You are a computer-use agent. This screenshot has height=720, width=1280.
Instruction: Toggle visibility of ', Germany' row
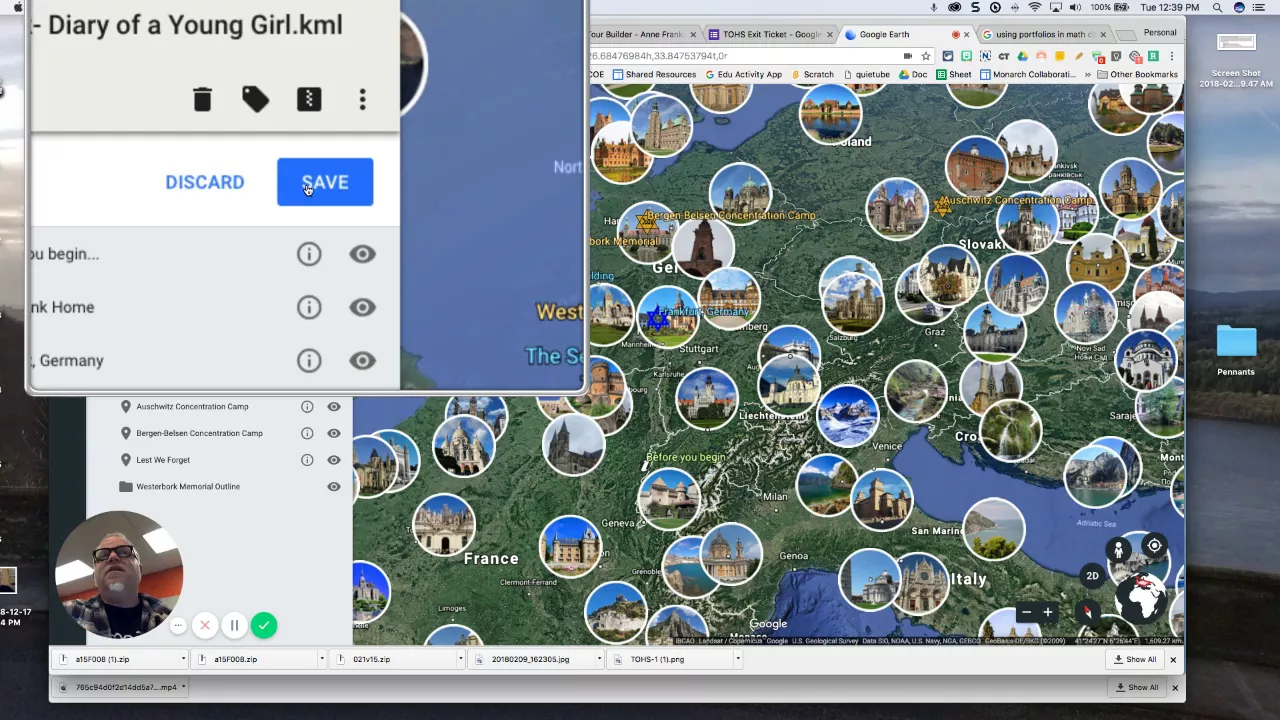(362, 360)
